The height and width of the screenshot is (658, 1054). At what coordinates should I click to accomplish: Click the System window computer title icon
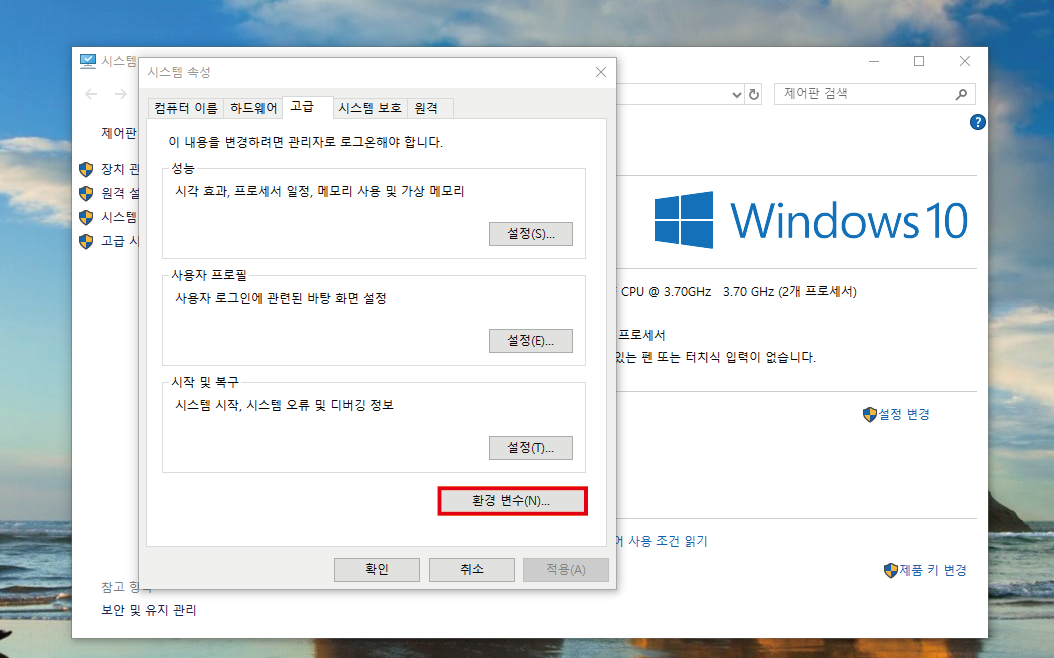coord(88,61)
